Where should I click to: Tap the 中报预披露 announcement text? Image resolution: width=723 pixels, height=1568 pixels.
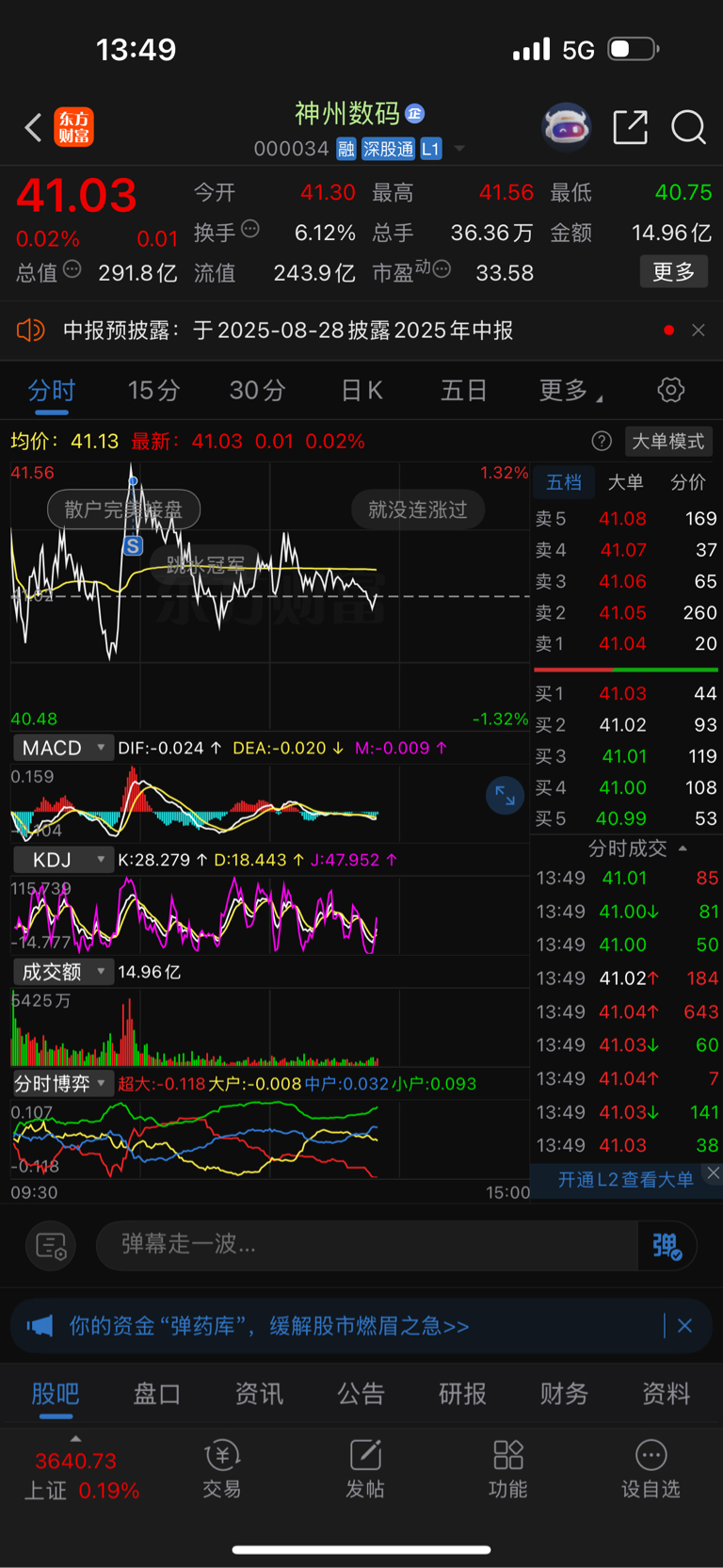pyautogui.click(x=288, y=330)
